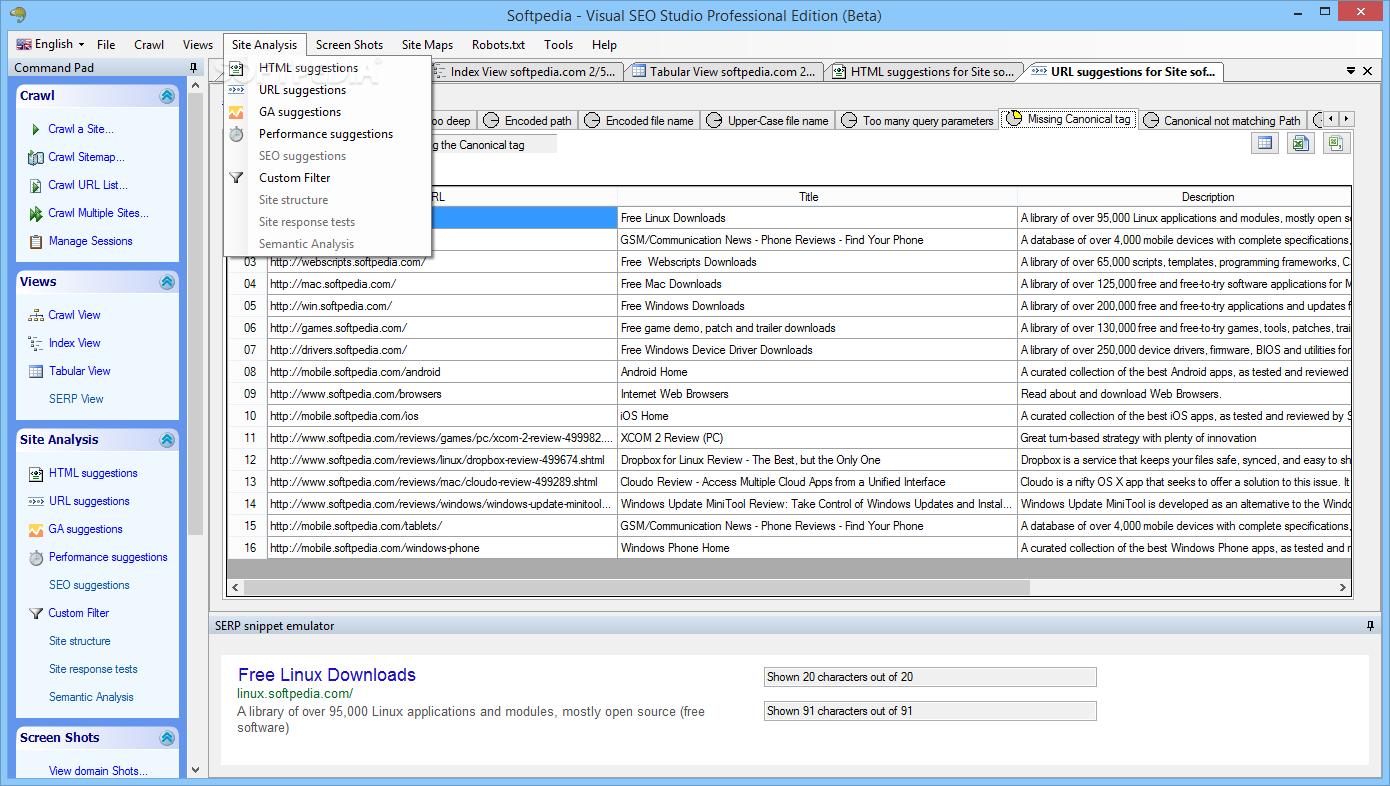Switch to Tabular View softpedia.com tab
This screenshot has height=786, width=1390.
tap(725, 72)
